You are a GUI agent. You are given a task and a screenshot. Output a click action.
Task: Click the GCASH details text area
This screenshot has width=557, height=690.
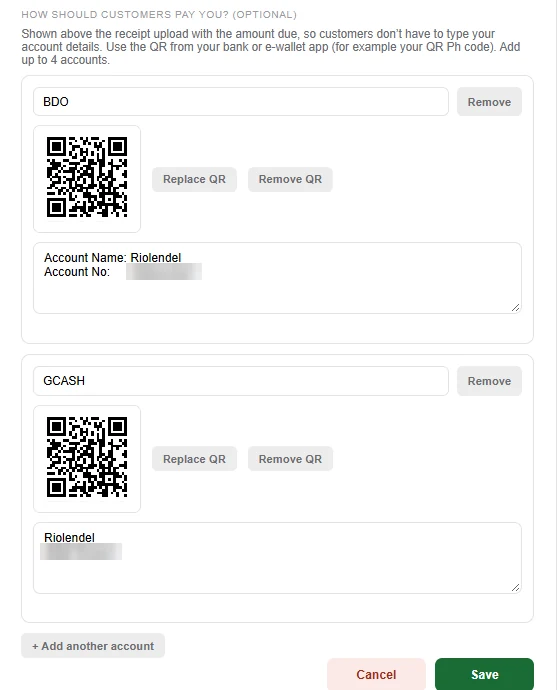pos(278,558)
